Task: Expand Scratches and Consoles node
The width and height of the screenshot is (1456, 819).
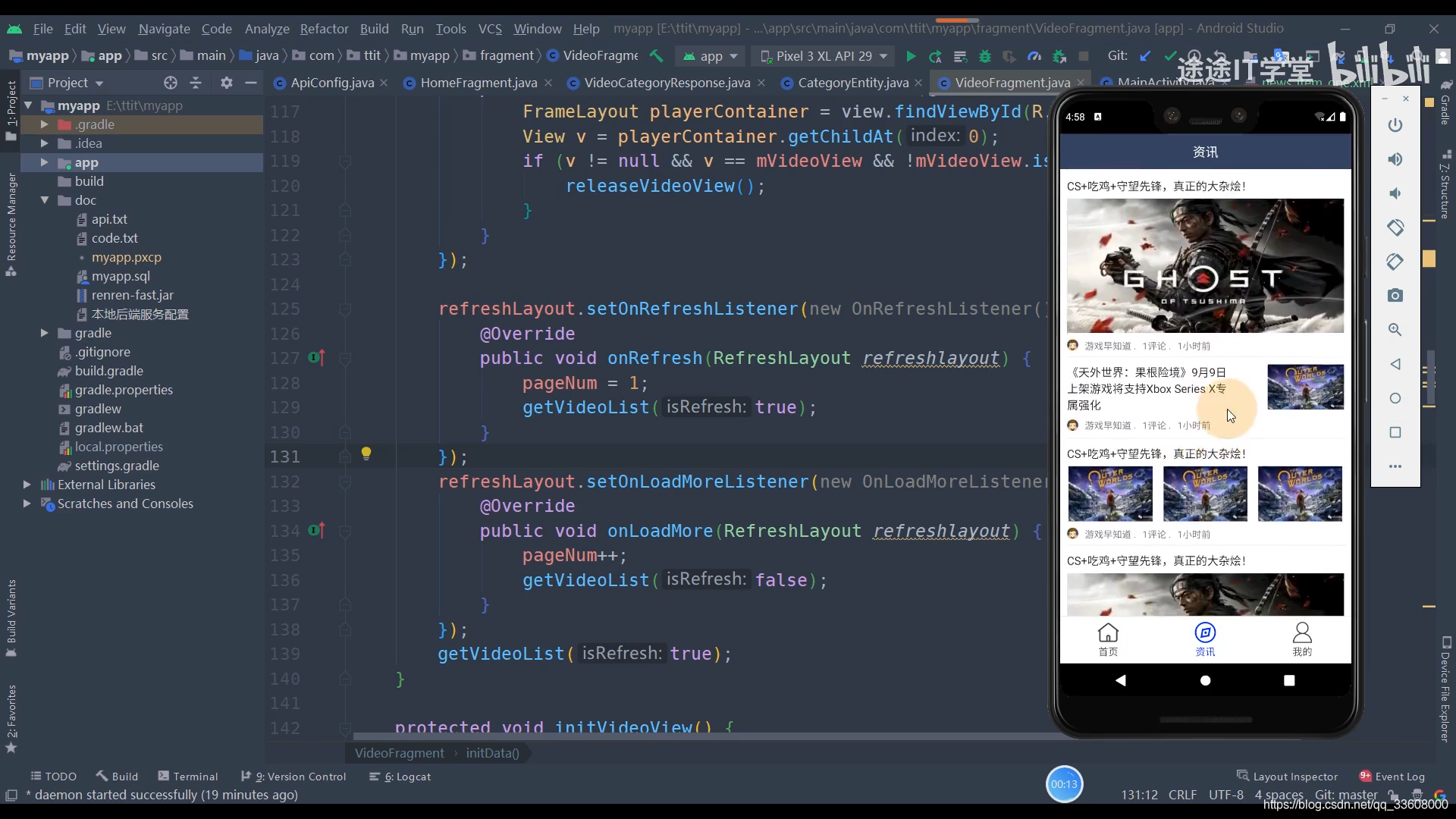Action: 27,504
